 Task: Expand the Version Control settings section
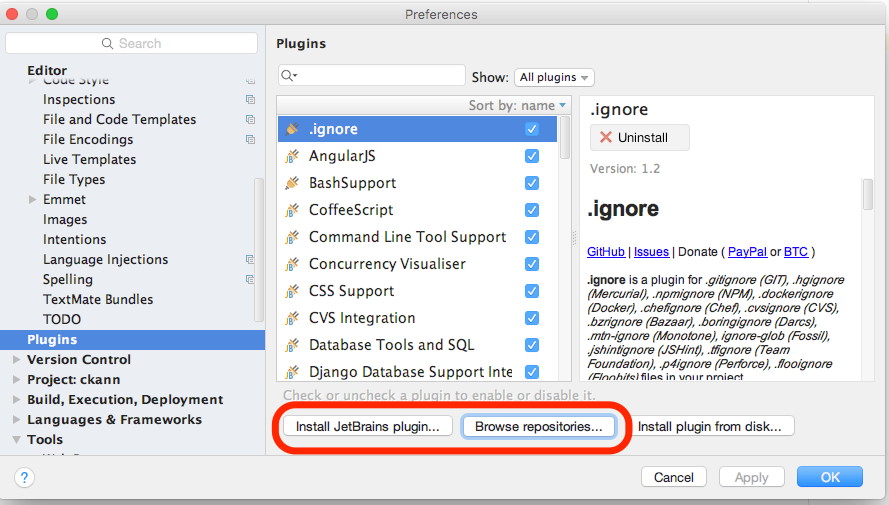(16, 360)
